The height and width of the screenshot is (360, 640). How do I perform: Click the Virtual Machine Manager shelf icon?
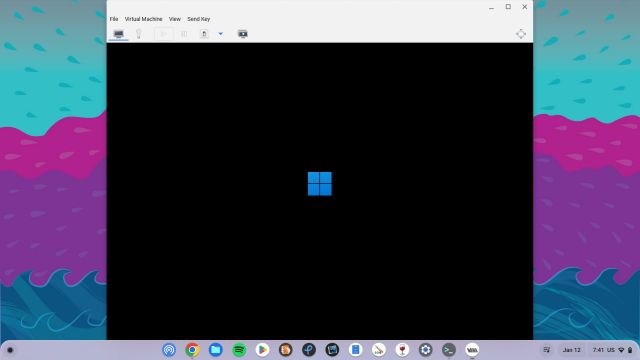click(472, 350)
